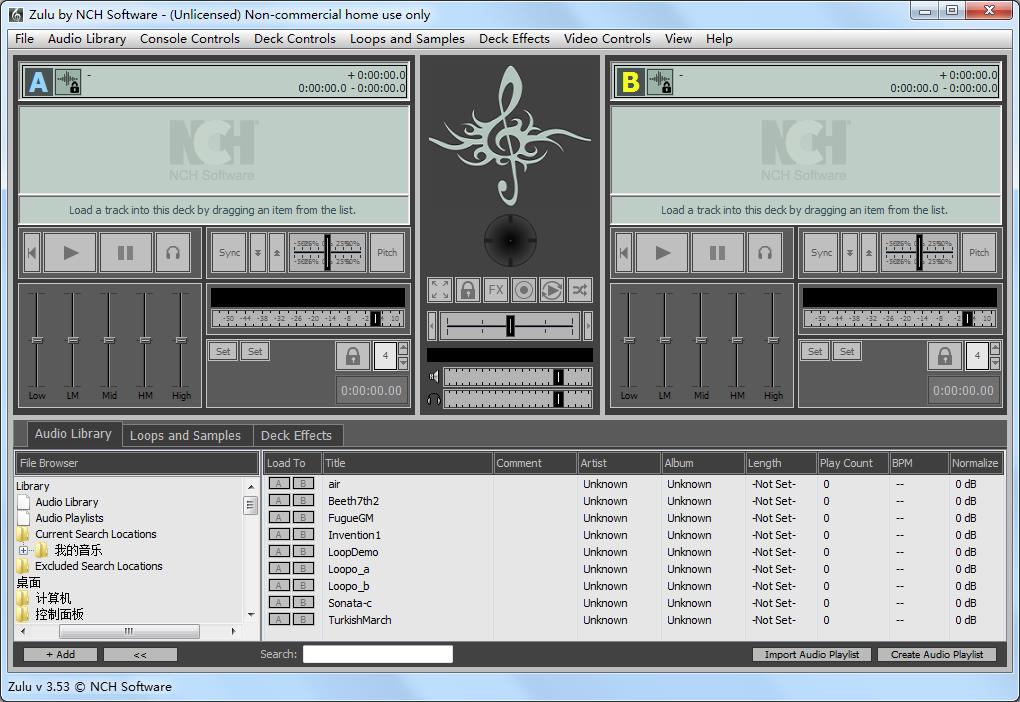Click the Deck A waveform lock icon
The width and height of the screenshot is (1020, 702).
point(68,82)
